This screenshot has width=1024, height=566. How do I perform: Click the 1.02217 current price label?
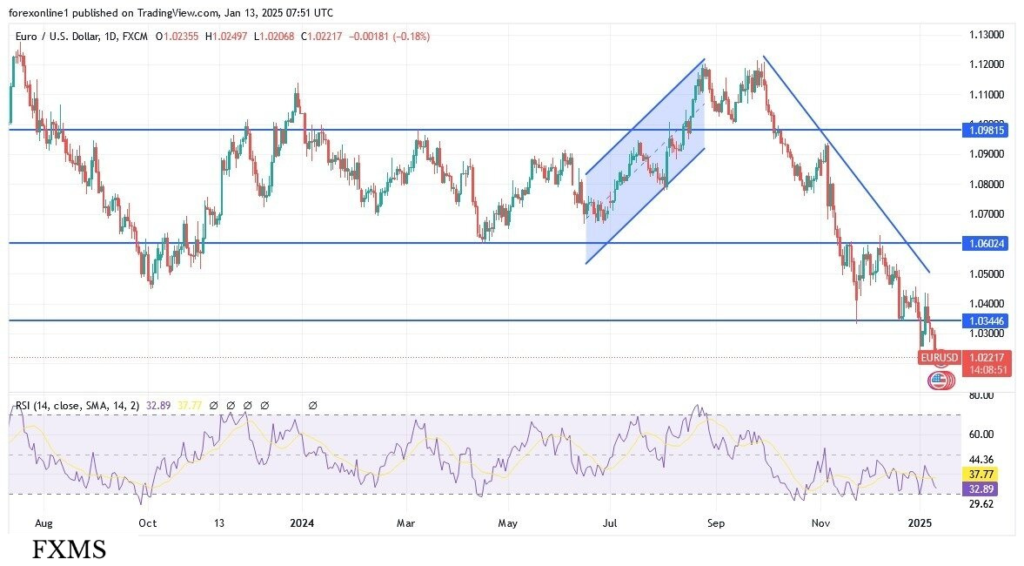coord(986,357)
